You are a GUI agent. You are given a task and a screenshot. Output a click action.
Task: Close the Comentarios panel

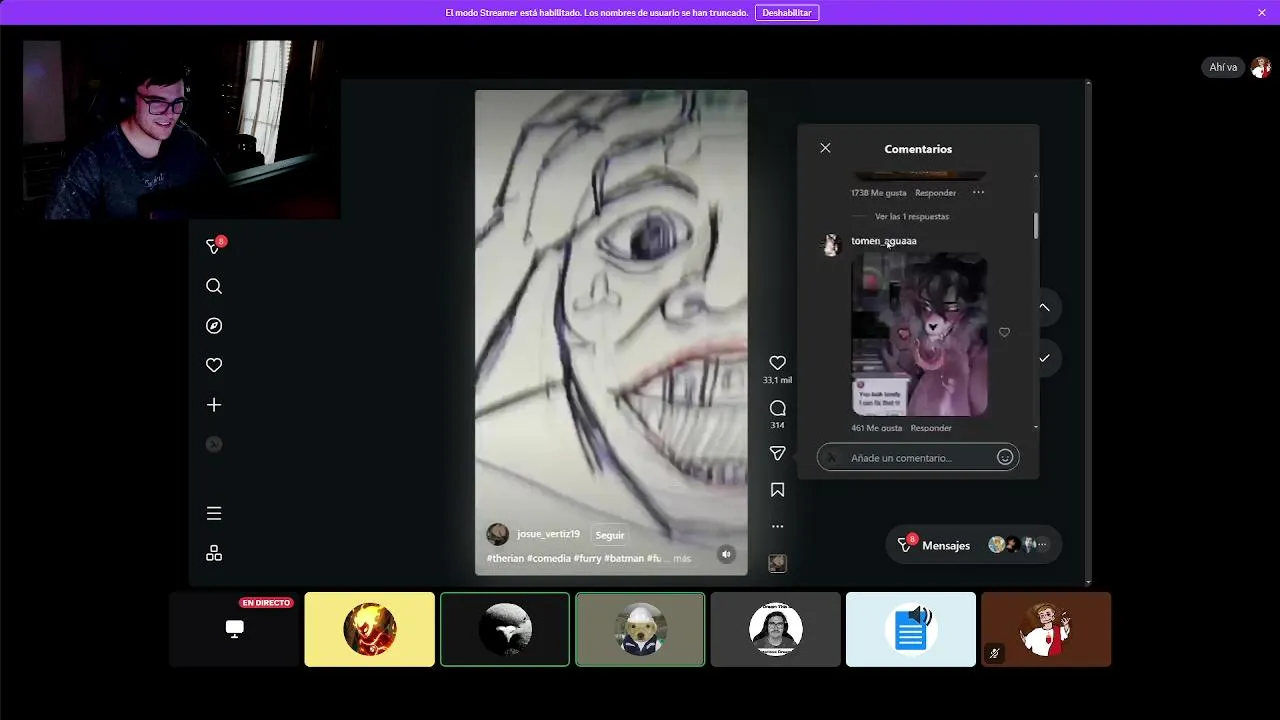point(825,148)
